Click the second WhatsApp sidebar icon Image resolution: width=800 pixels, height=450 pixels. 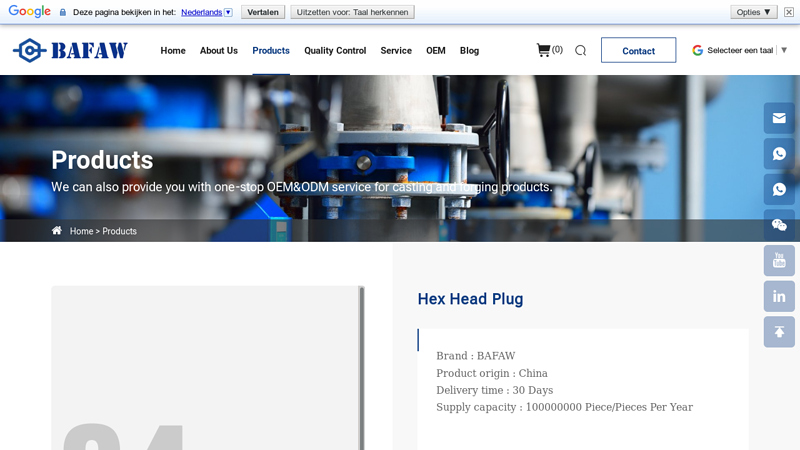coord(779,190)
